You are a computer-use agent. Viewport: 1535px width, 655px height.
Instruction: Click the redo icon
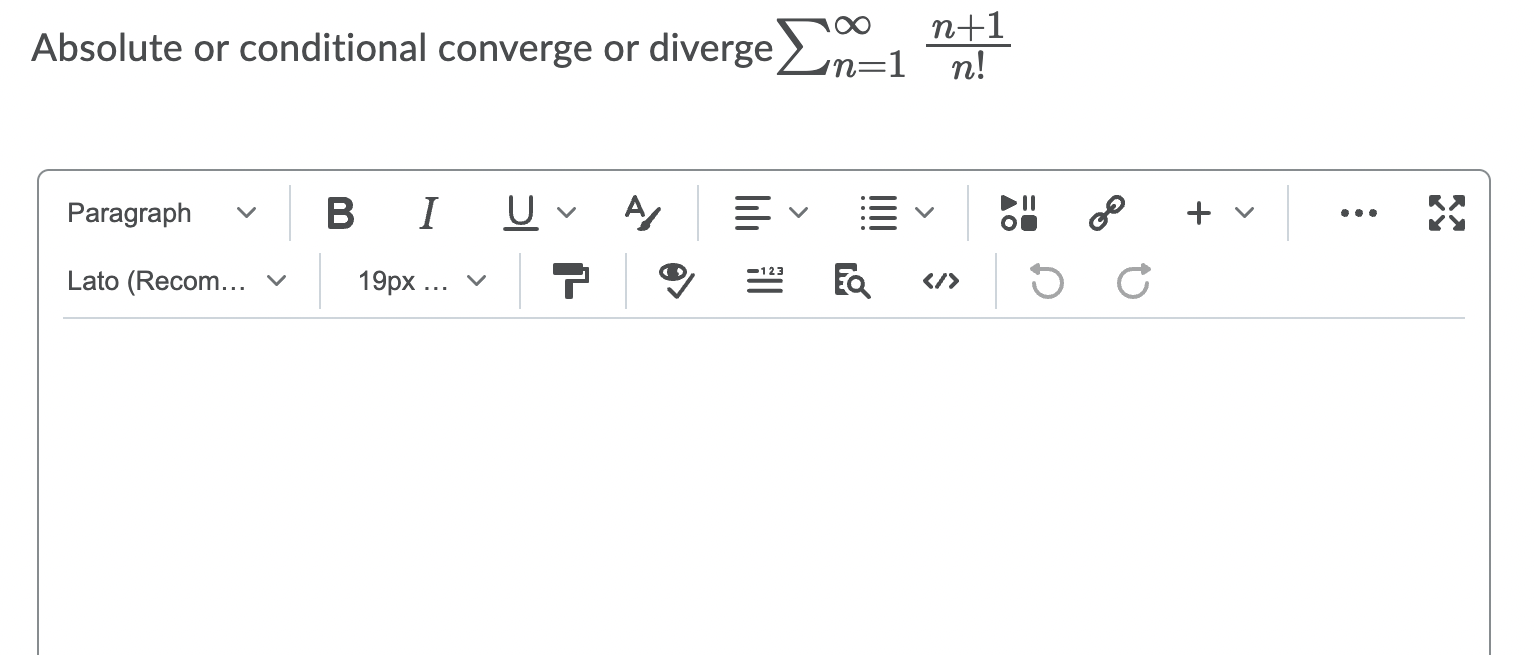point(1131,282)
